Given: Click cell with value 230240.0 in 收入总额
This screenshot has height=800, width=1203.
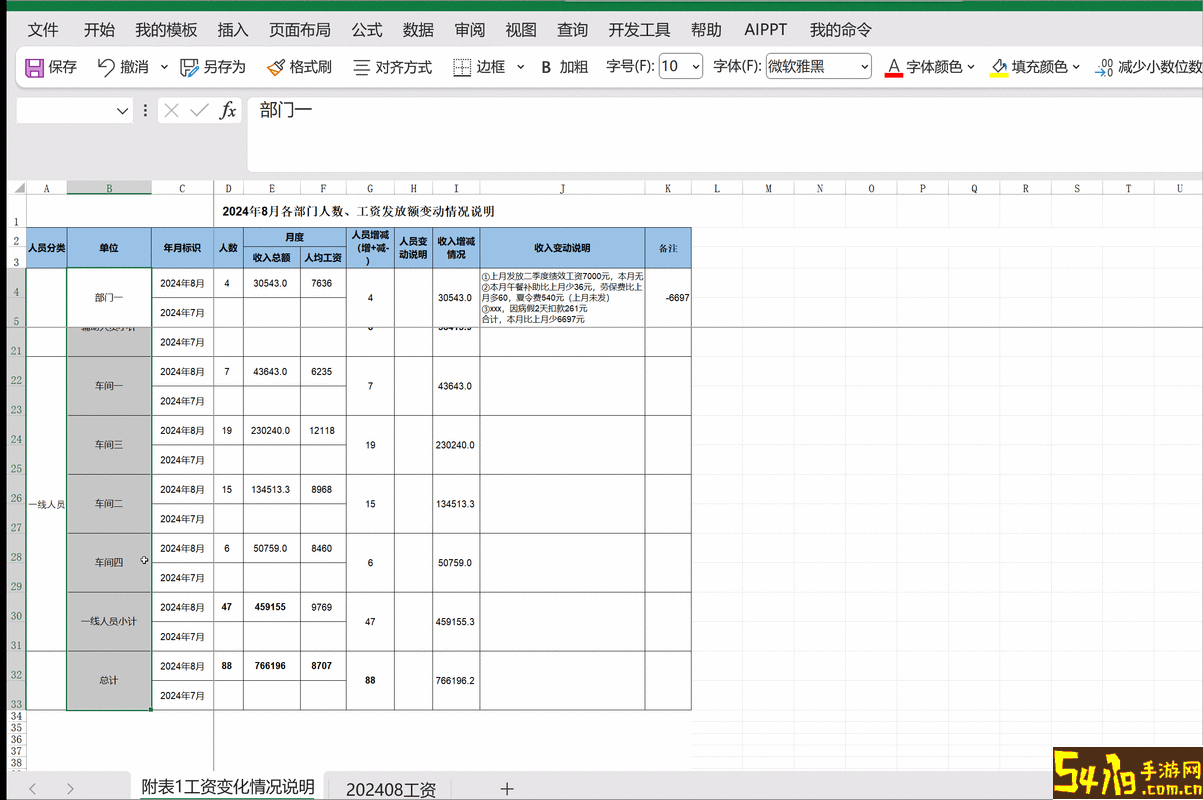Looking at the screenshot, I should [271, 431].
